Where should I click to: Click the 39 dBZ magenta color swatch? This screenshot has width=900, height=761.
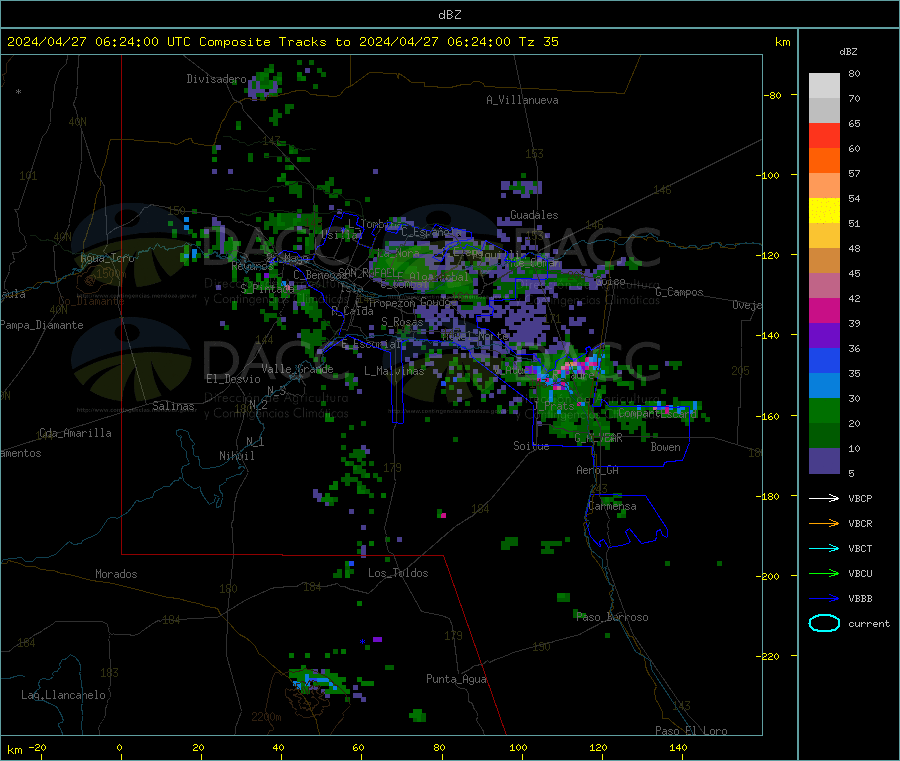coord(824,310)
